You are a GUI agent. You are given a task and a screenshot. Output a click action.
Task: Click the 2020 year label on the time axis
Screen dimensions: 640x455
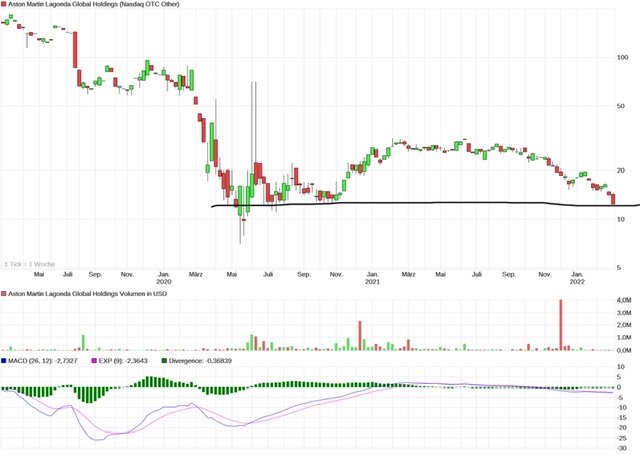coord(164,281)
